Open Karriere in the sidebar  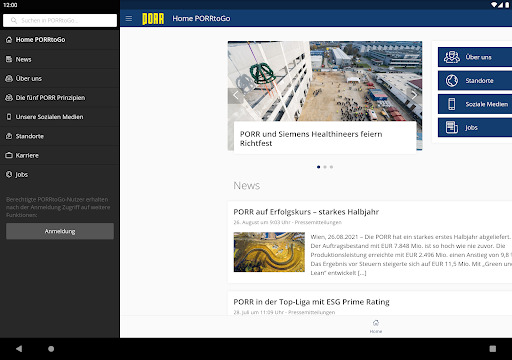[x=60, y=155]
